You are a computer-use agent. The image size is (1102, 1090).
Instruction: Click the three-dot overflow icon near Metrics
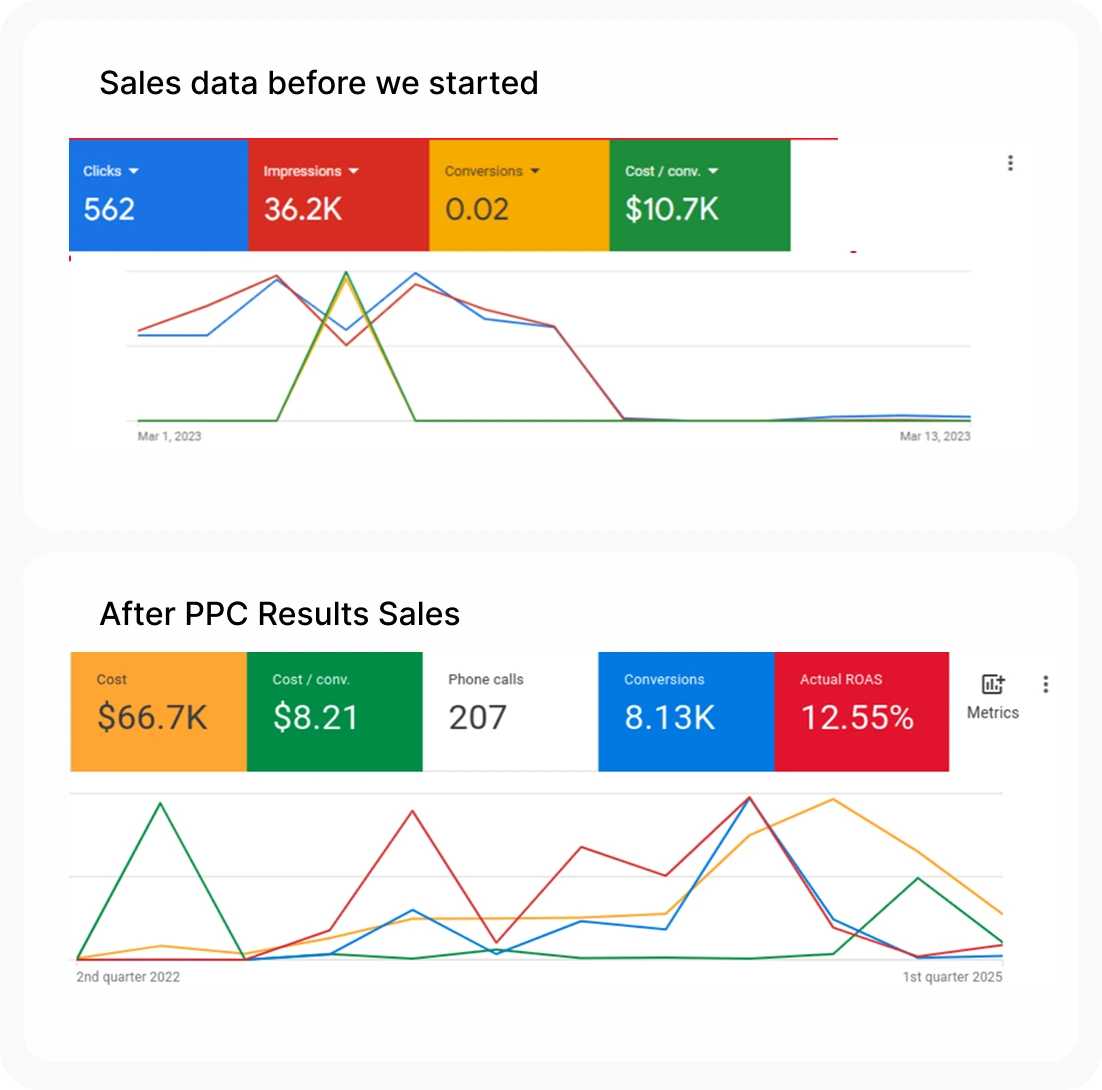click(x=1045, y=684)
